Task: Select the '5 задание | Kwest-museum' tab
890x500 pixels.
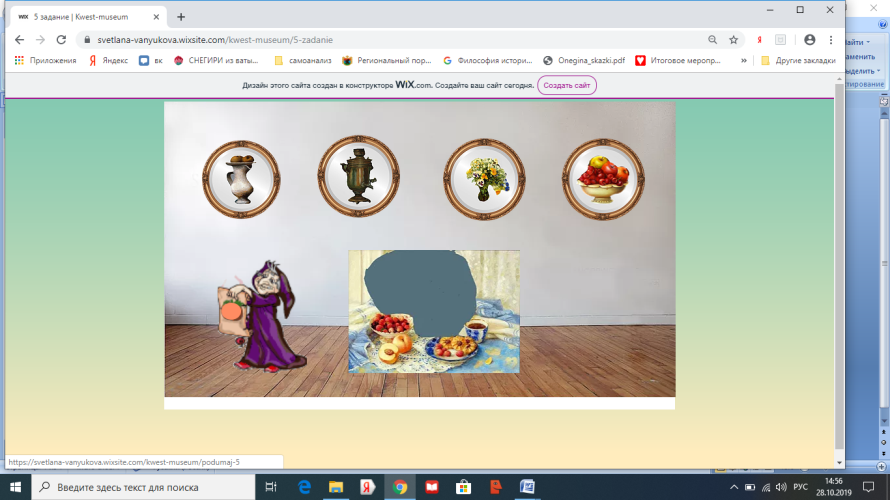Action: point(88,17)
